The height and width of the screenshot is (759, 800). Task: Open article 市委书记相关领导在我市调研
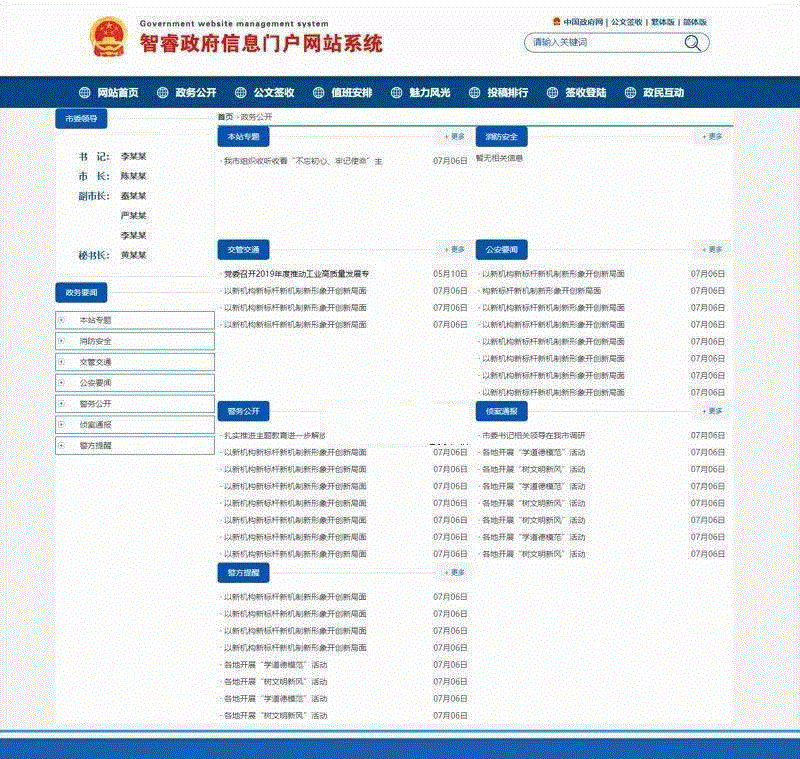(x=534, y=436)
